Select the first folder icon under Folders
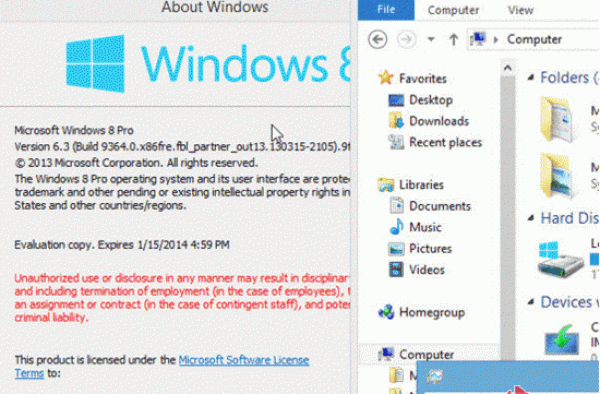Viewport: 600px width, 394px height. (558, 120)
